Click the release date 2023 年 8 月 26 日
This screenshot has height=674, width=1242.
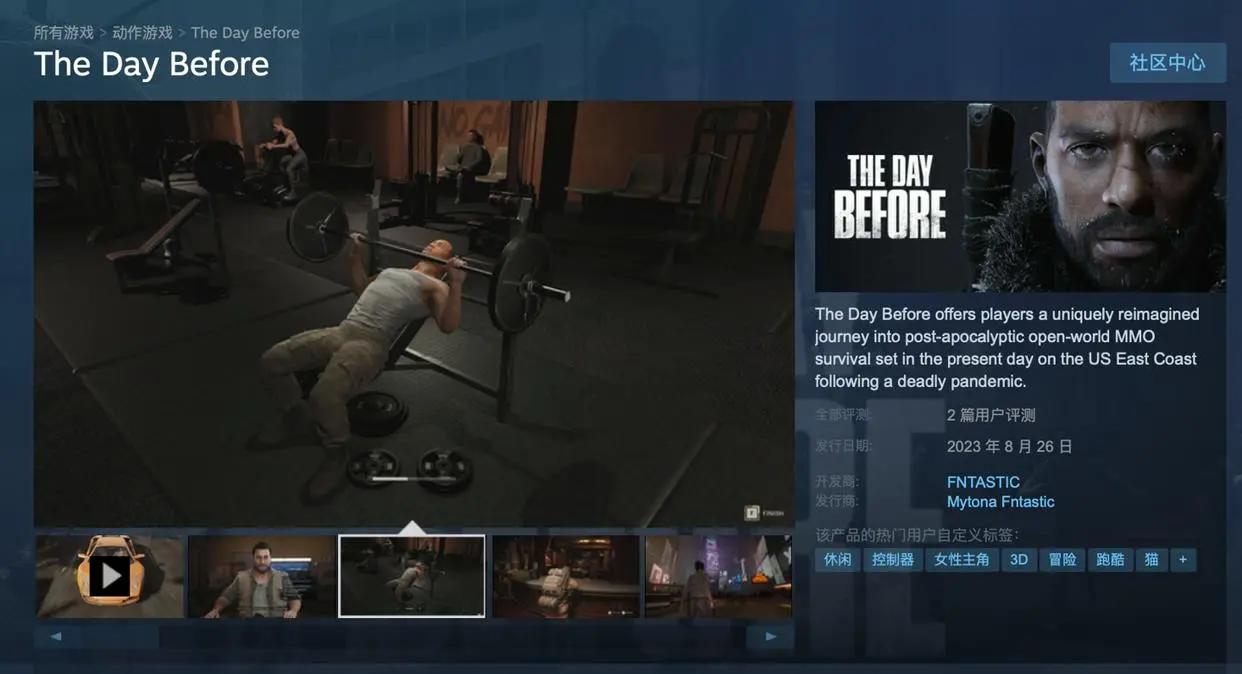(x=1010, y=446)
